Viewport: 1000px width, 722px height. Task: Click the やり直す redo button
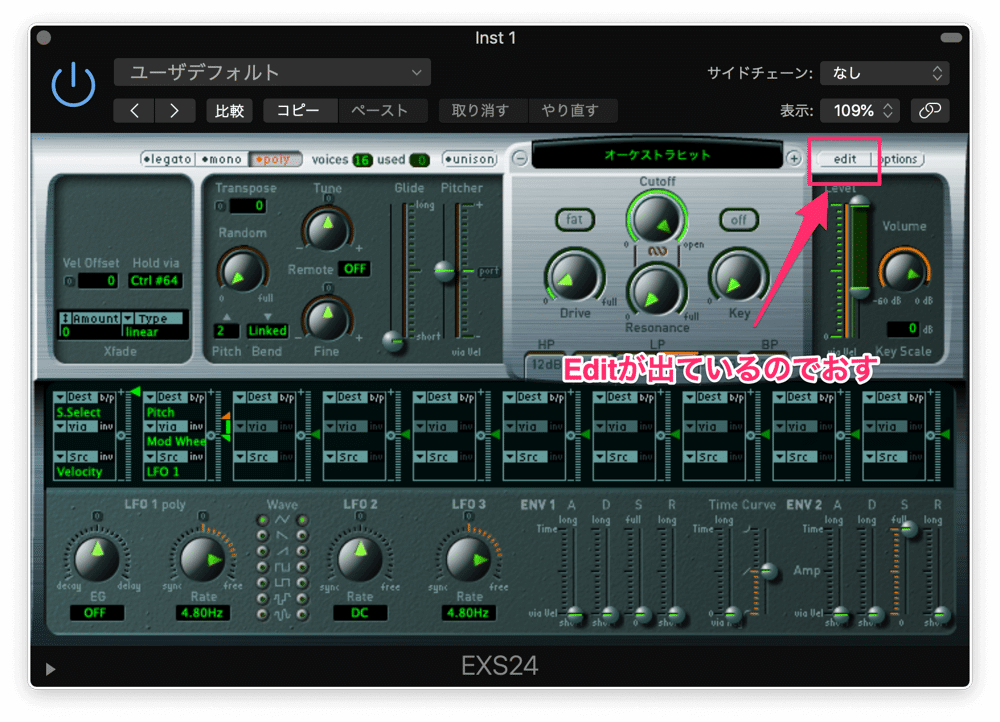[571, 111]
